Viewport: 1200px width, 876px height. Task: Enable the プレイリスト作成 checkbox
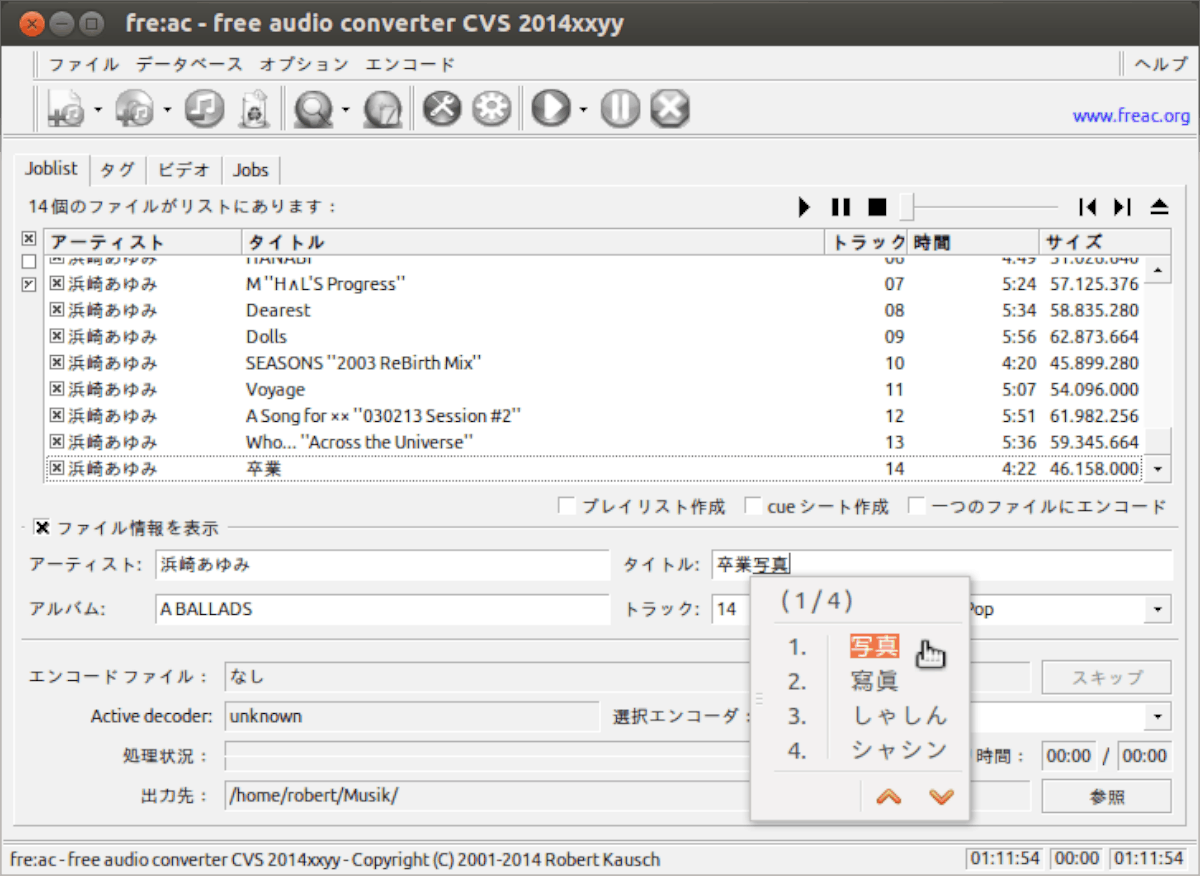[567, 506]
